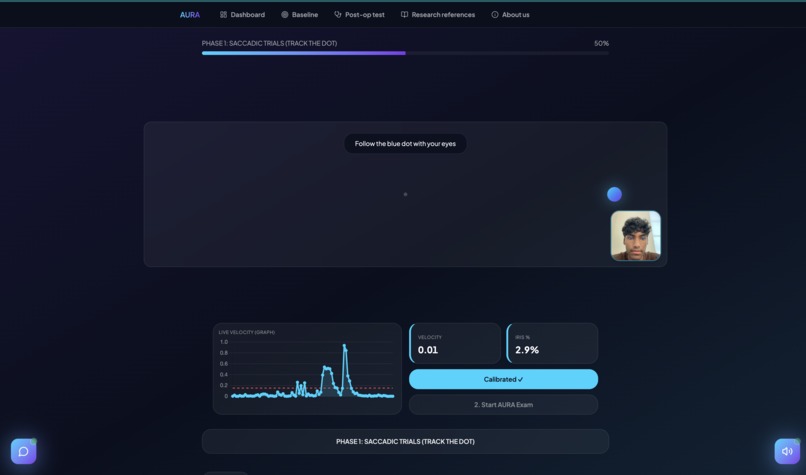Go to the Baseline page
The width and height of the screenshot is (806, 475).
pos(300,15)
